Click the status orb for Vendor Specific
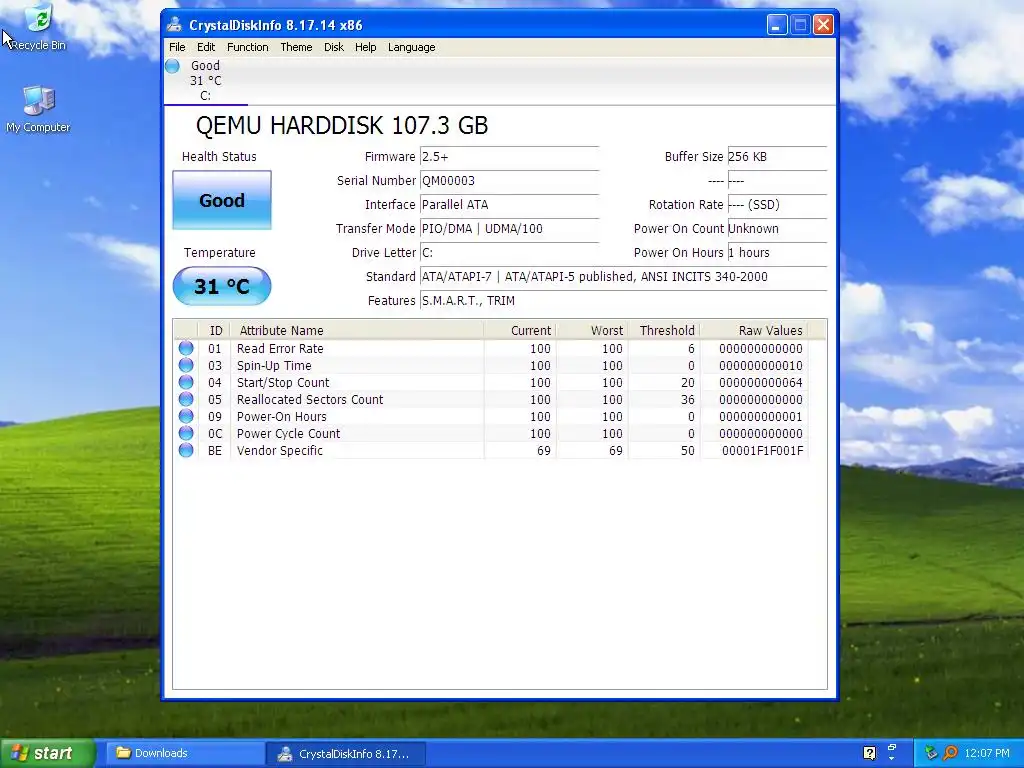Image resolution: width=1024 pixels, height=768 pixels. tap(186, 450)
